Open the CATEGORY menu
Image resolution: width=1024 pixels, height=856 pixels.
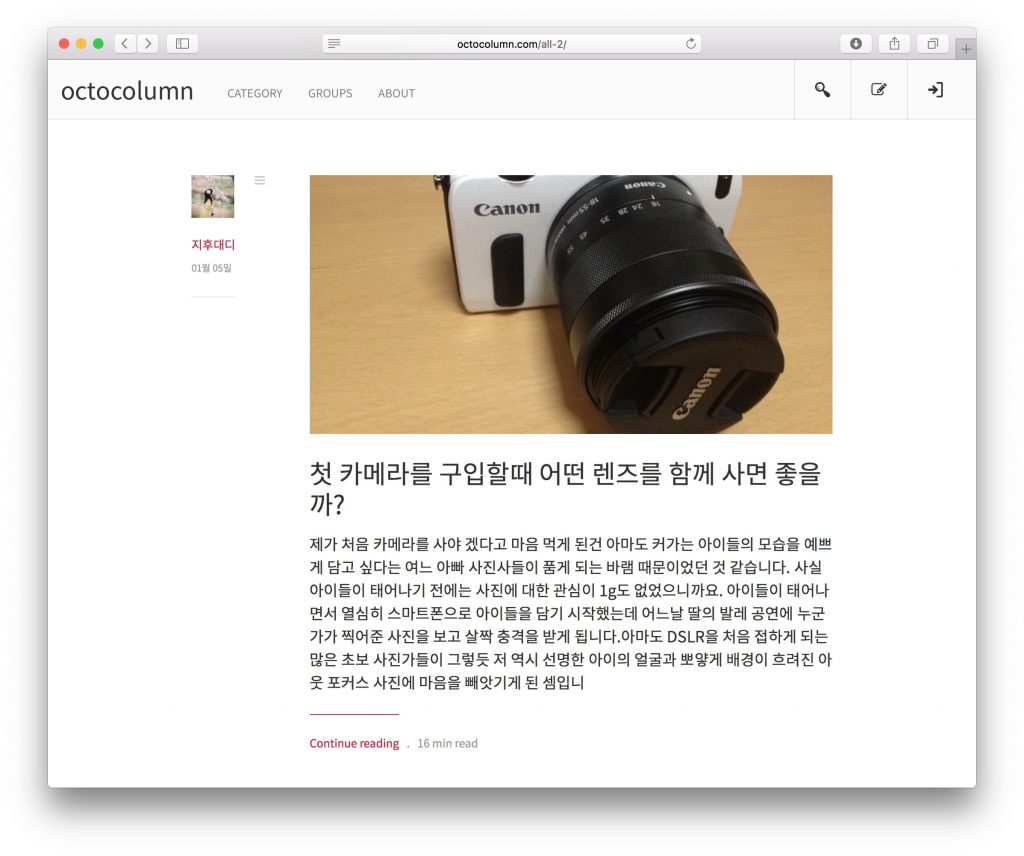pyautogui.click(x=255, y=93)
